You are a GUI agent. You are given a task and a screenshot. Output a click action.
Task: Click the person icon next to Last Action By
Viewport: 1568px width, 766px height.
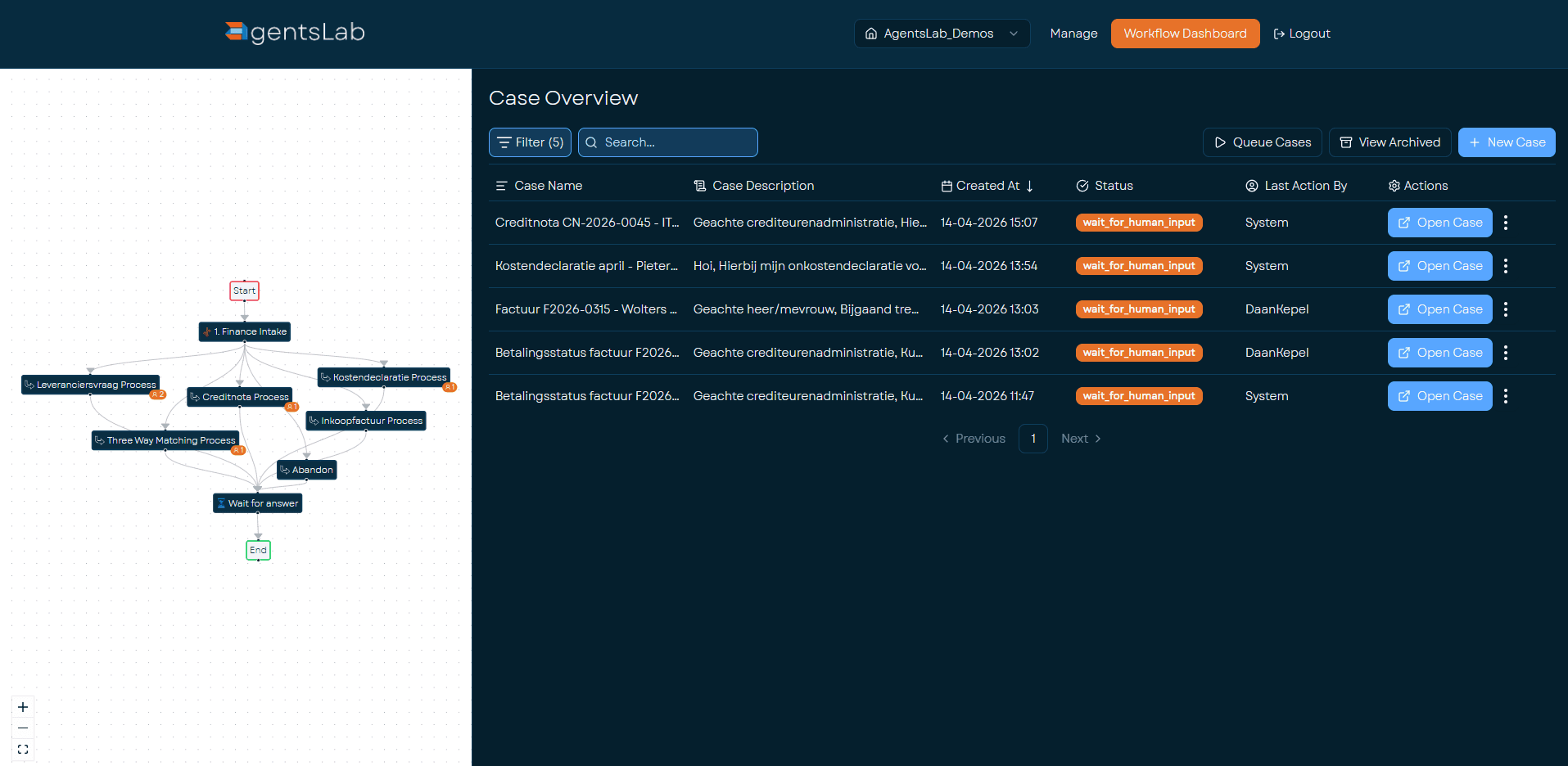click(x=1250, y=186)
